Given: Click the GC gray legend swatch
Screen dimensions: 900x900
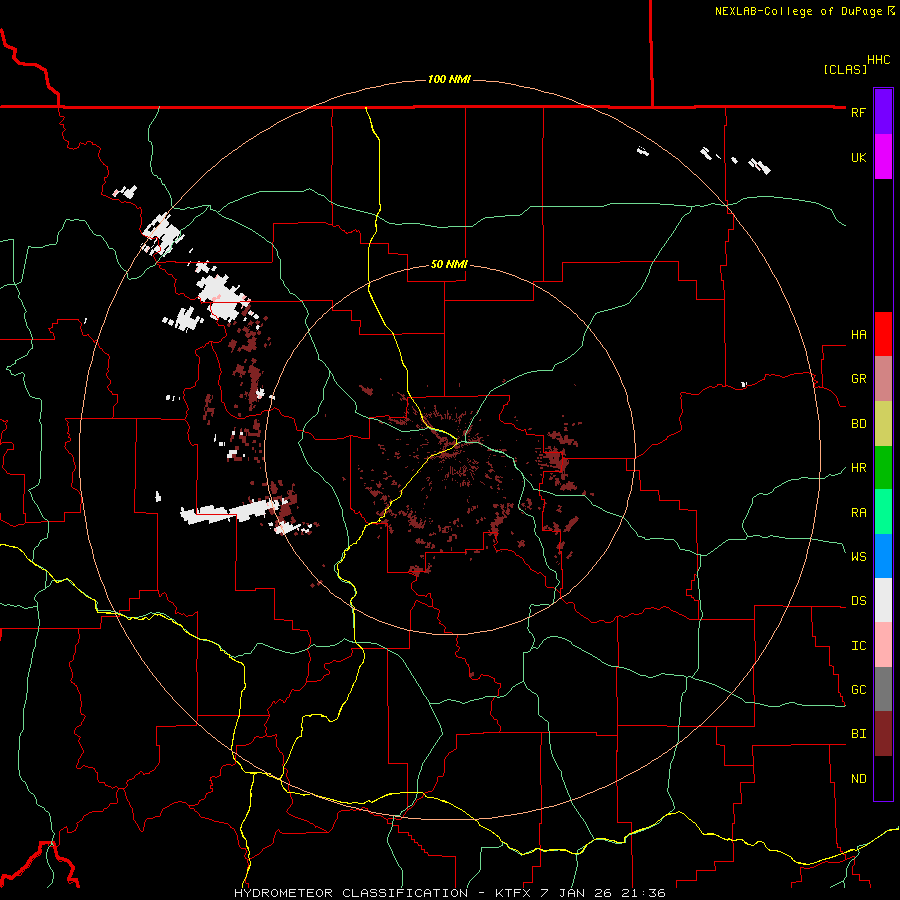Looking at the screenshot, I should (883, 689).
